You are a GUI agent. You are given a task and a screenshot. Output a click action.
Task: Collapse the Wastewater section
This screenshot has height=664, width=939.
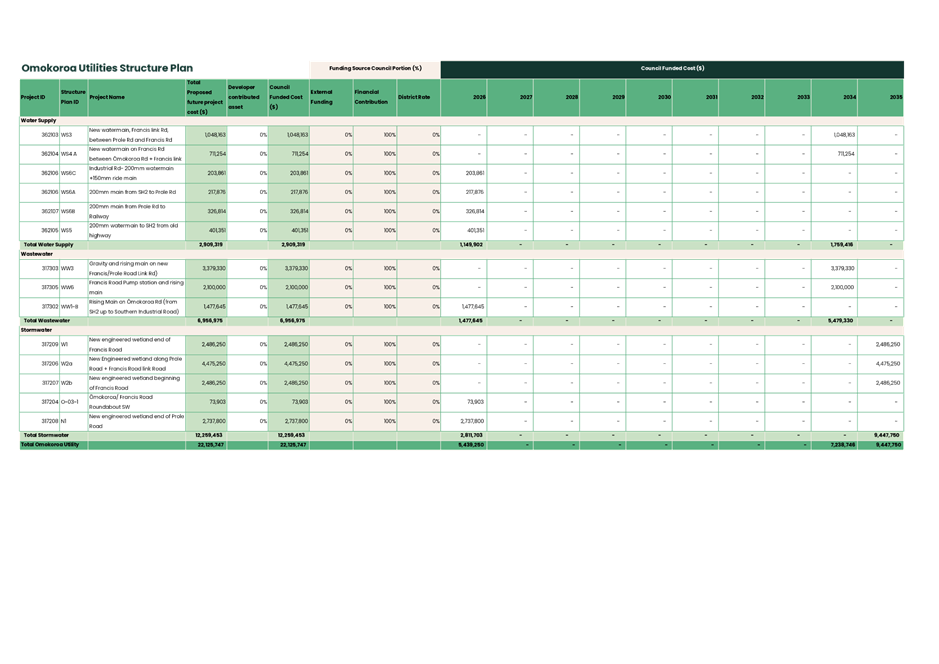coord(38,254)
